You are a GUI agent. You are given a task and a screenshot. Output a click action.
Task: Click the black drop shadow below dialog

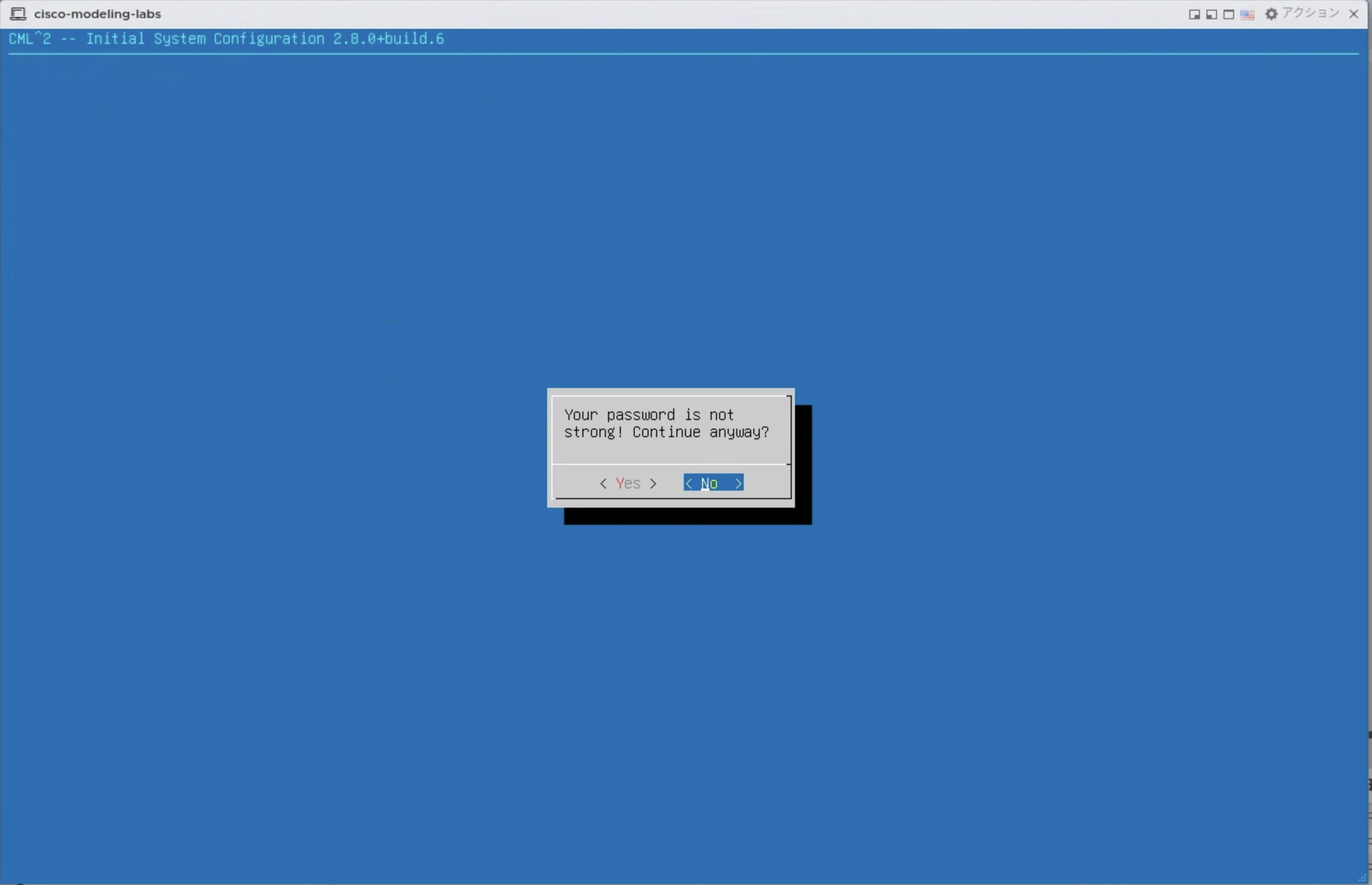(x=687, y=516)
